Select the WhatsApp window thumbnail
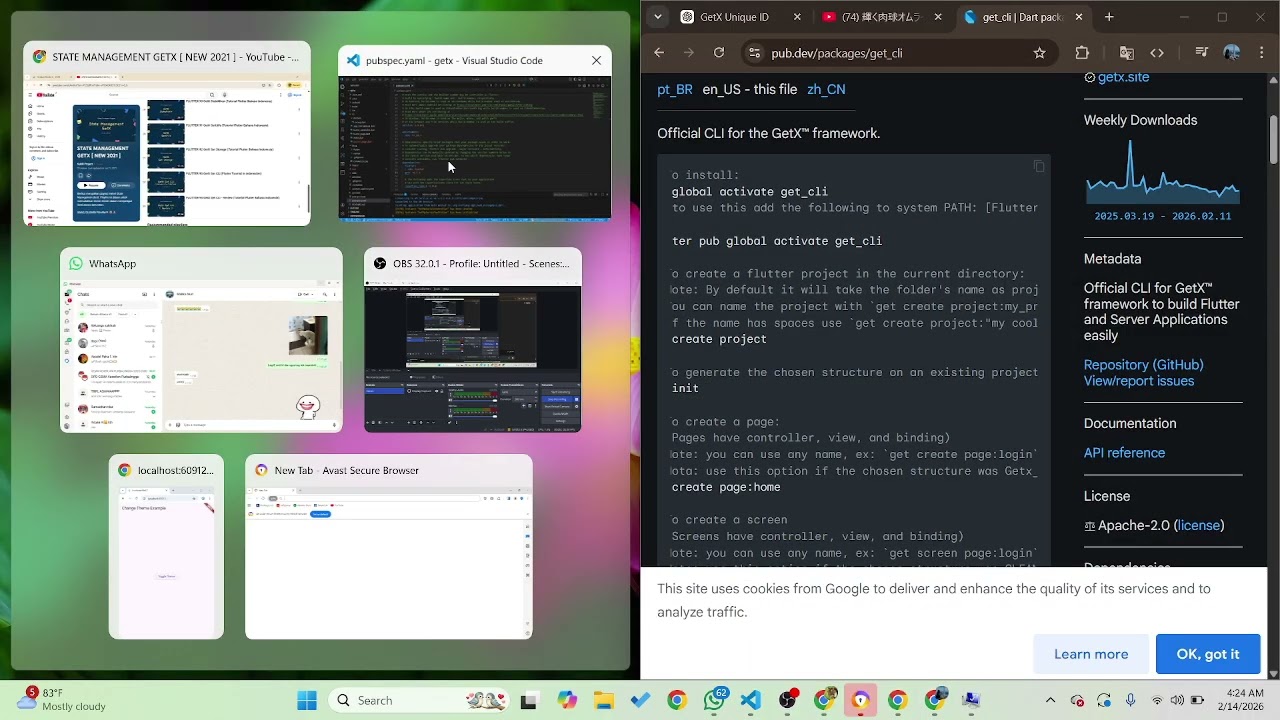 201,340
